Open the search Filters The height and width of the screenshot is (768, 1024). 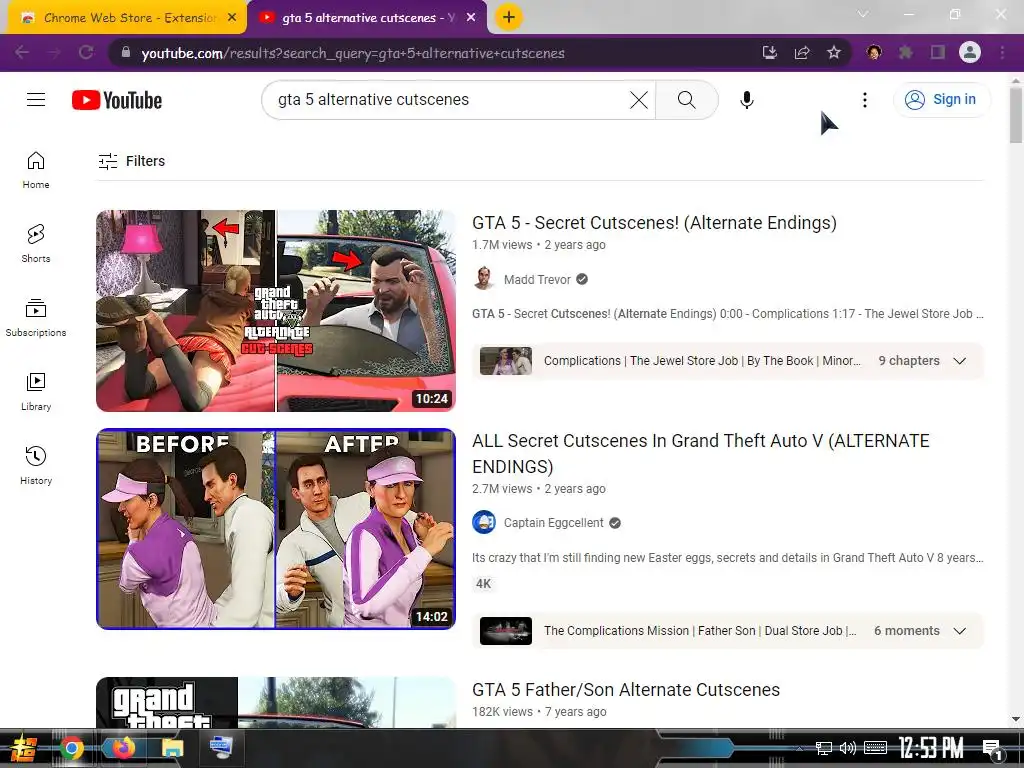131,161
